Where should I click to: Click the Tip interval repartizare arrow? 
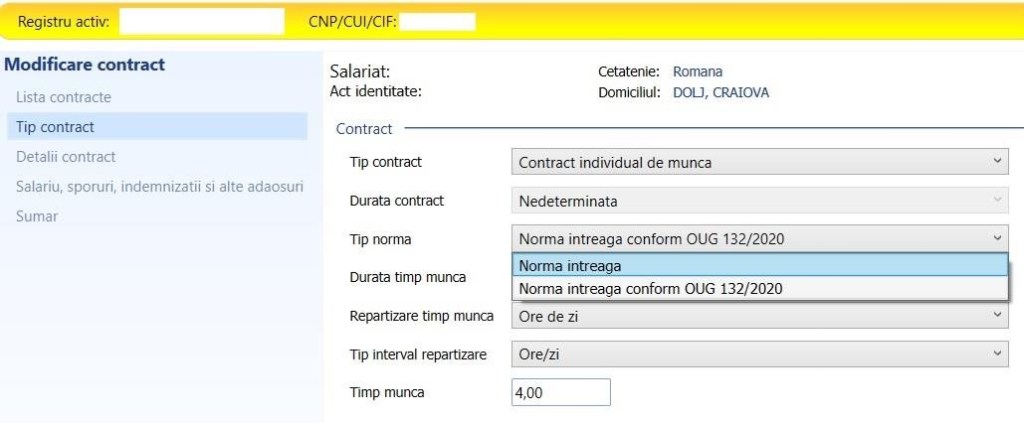click(997, 354)
